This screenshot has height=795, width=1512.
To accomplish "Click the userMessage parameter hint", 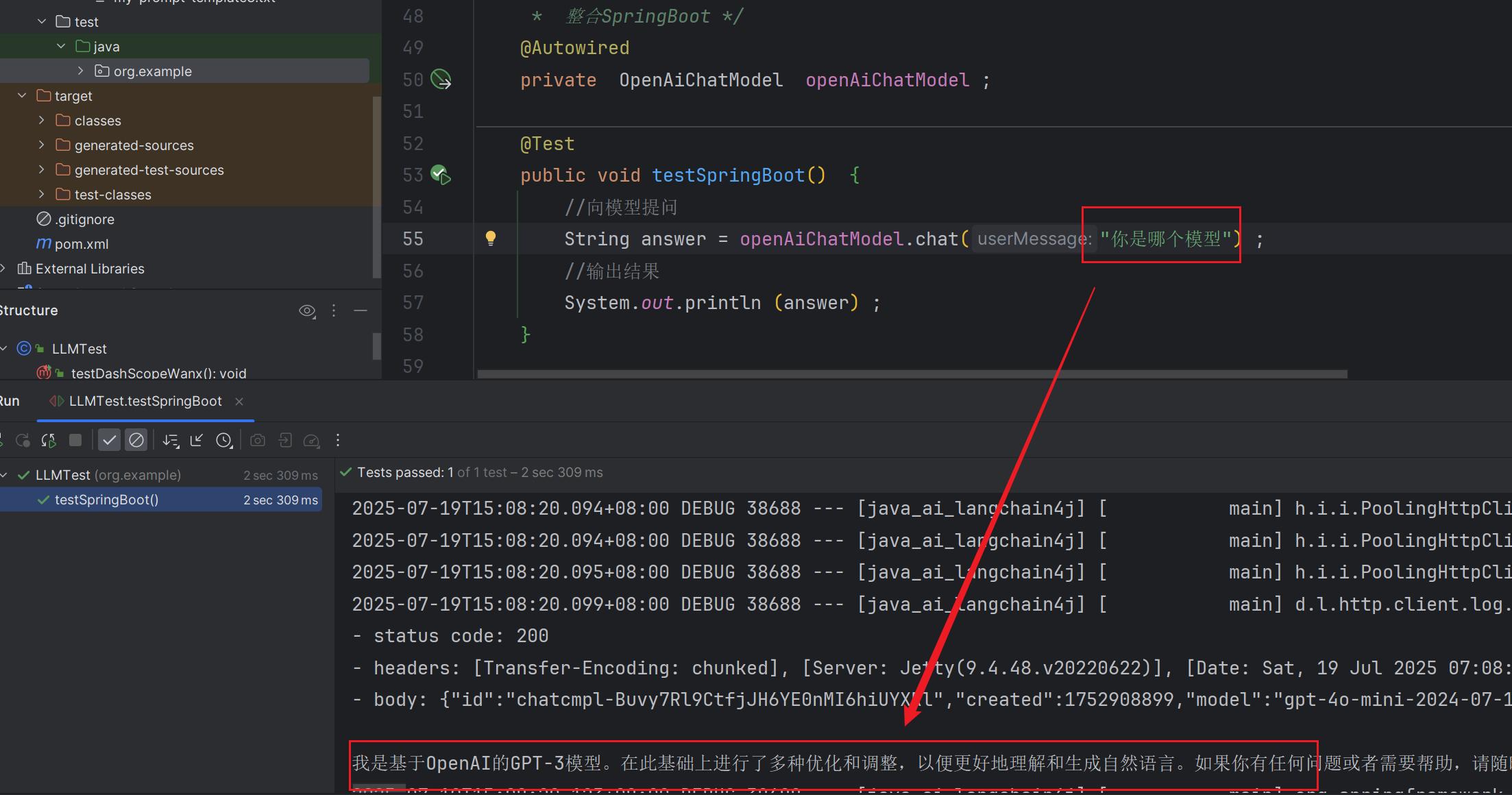I will [x=1035, y=238].
